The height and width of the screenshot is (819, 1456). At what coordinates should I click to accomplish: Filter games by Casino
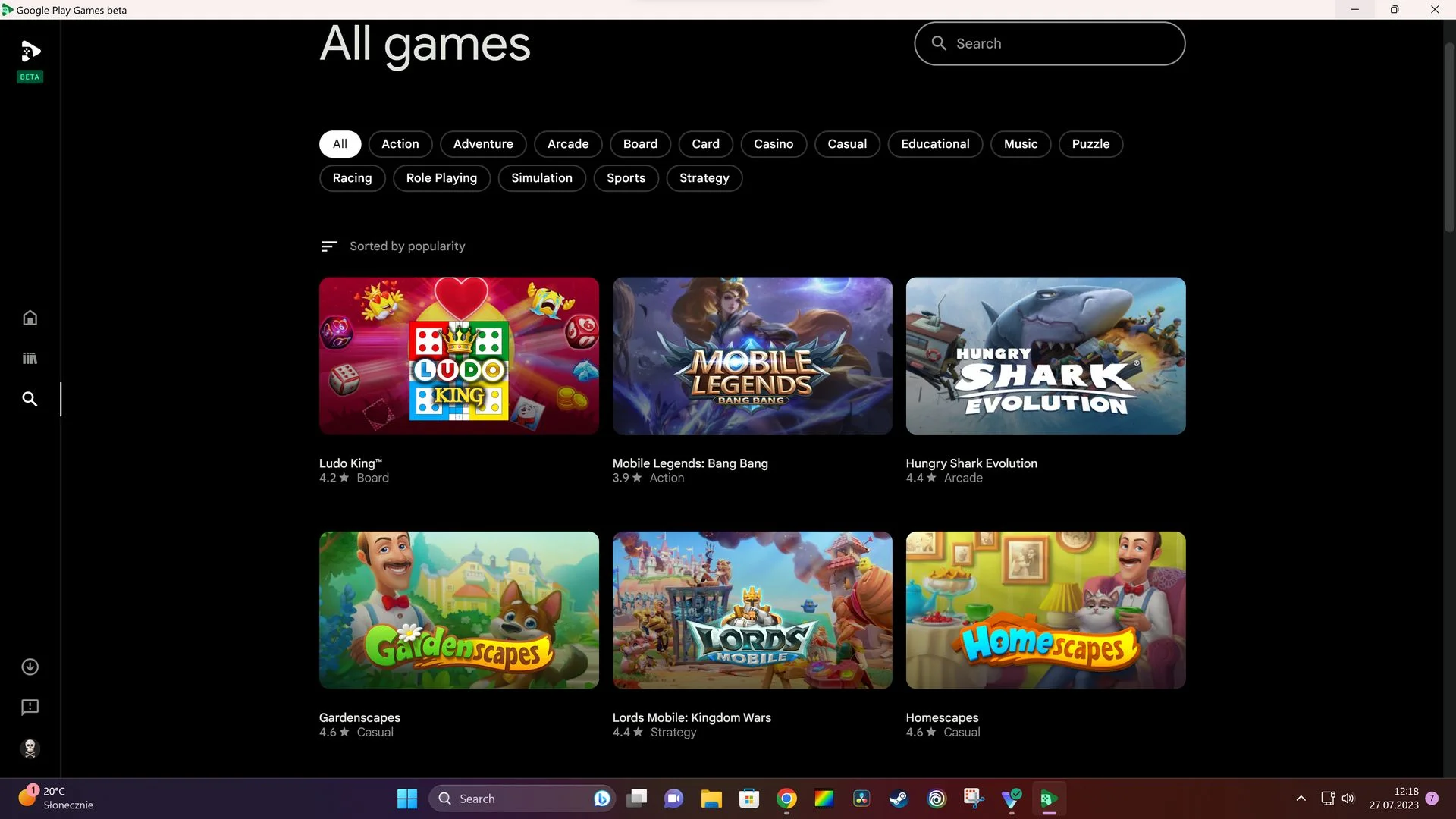pyautogui.click(x=773, y=144)
